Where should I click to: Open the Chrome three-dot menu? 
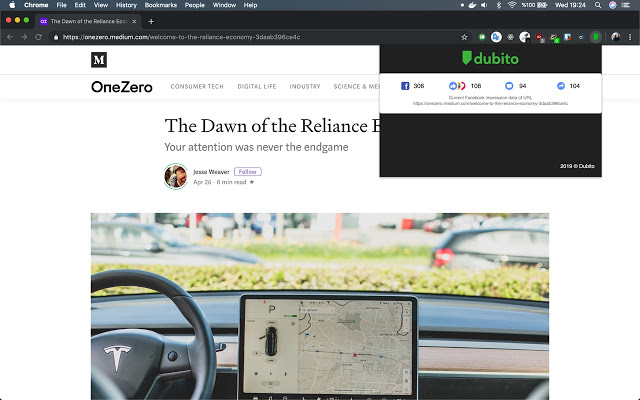(x=630, y=37)
